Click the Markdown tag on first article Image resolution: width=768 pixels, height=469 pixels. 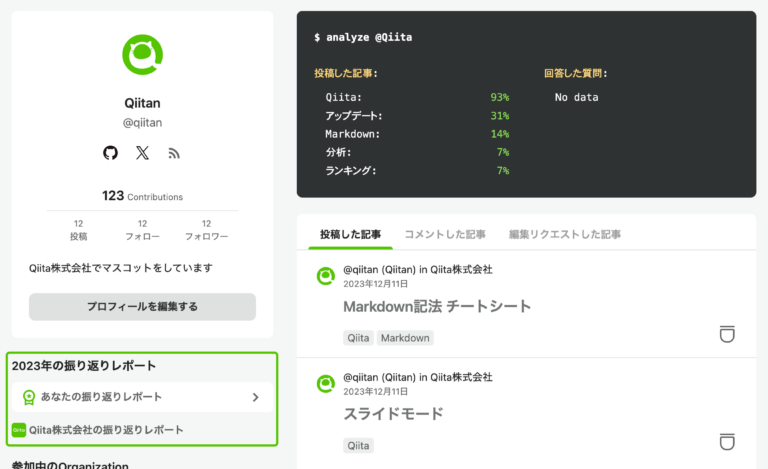(x=405, y=338)
